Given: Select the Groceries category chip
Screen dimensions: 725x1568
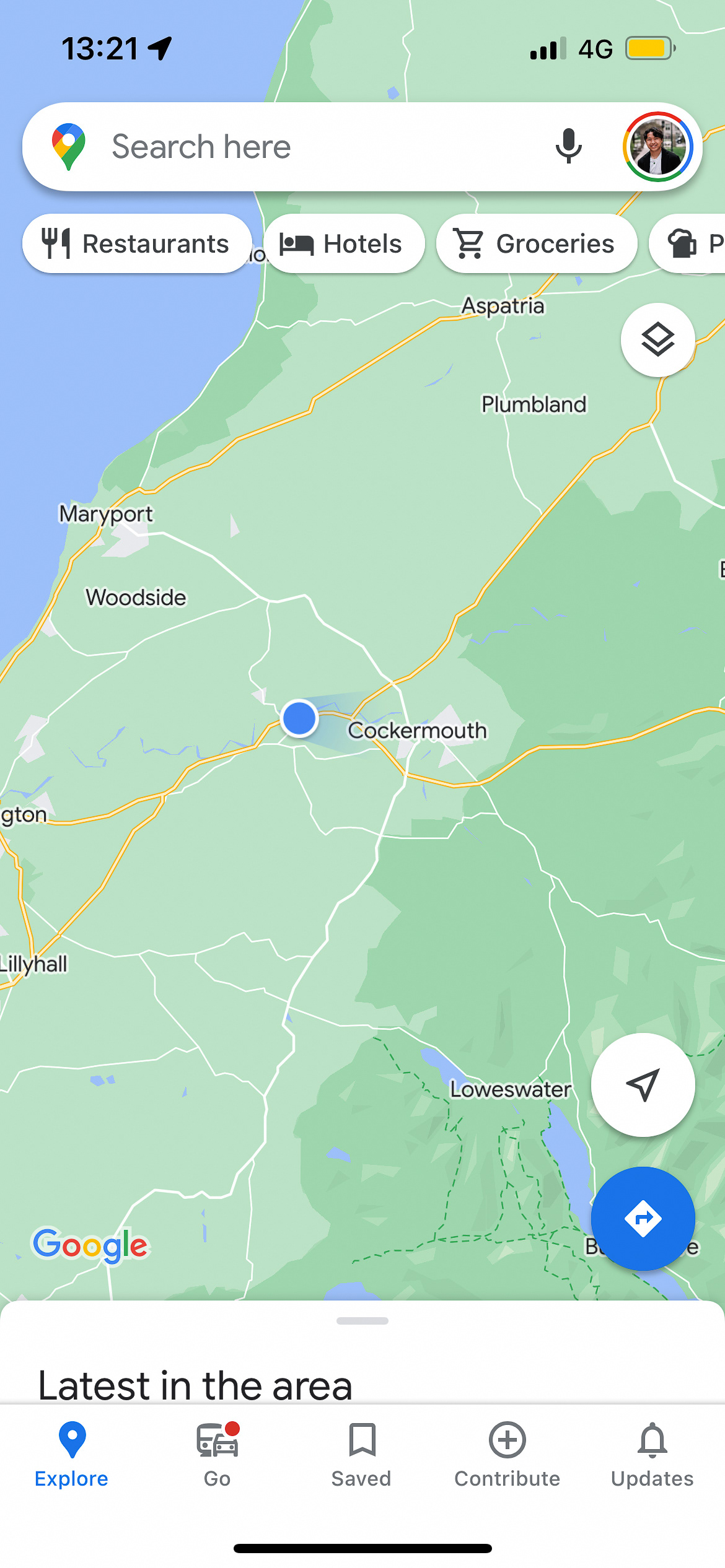Looking at the screenshot, I should (x=537, y=243).
